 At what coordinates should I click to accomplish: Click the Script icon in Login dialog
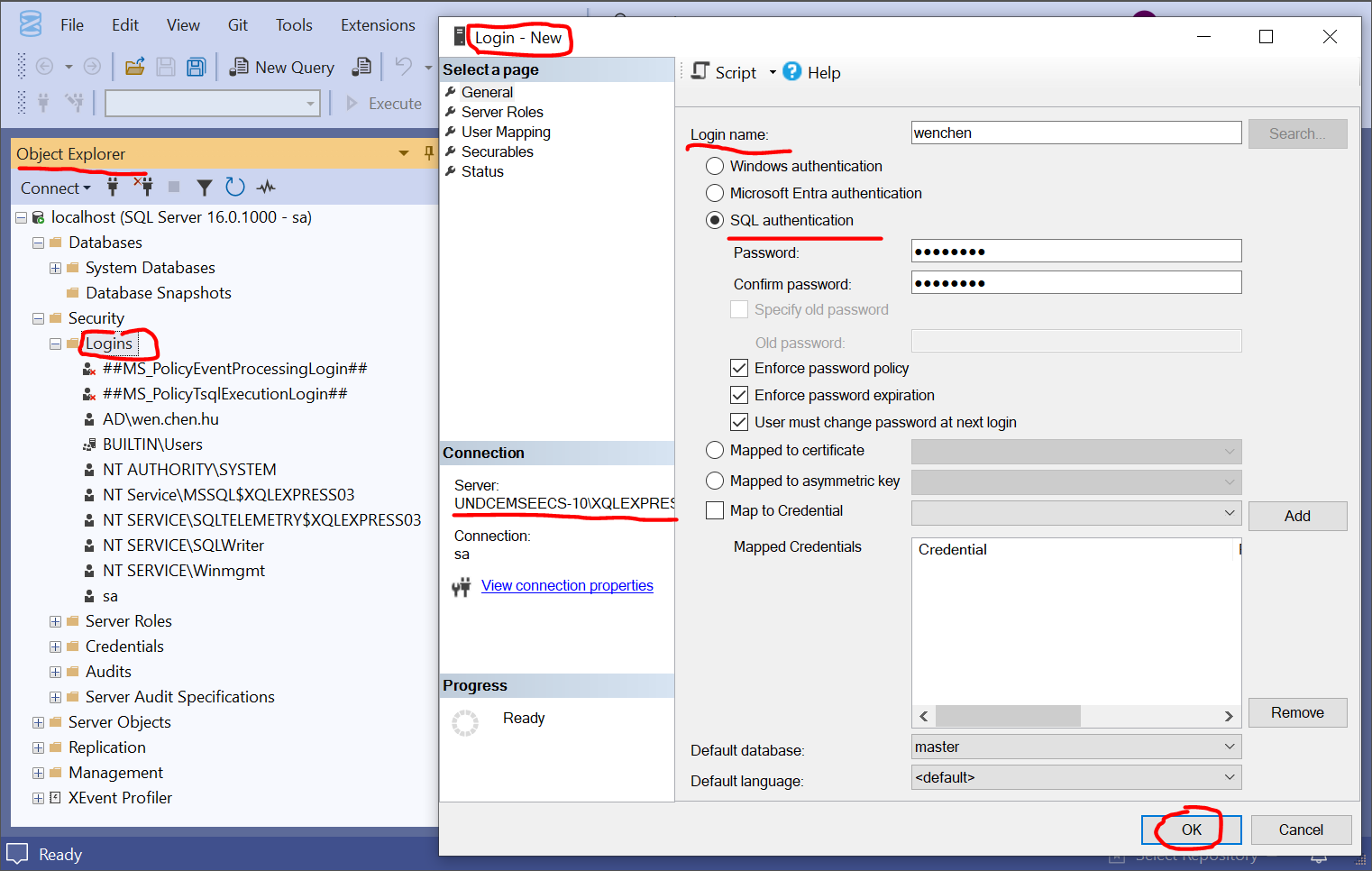pyautogui.click(x=701, y=72)
